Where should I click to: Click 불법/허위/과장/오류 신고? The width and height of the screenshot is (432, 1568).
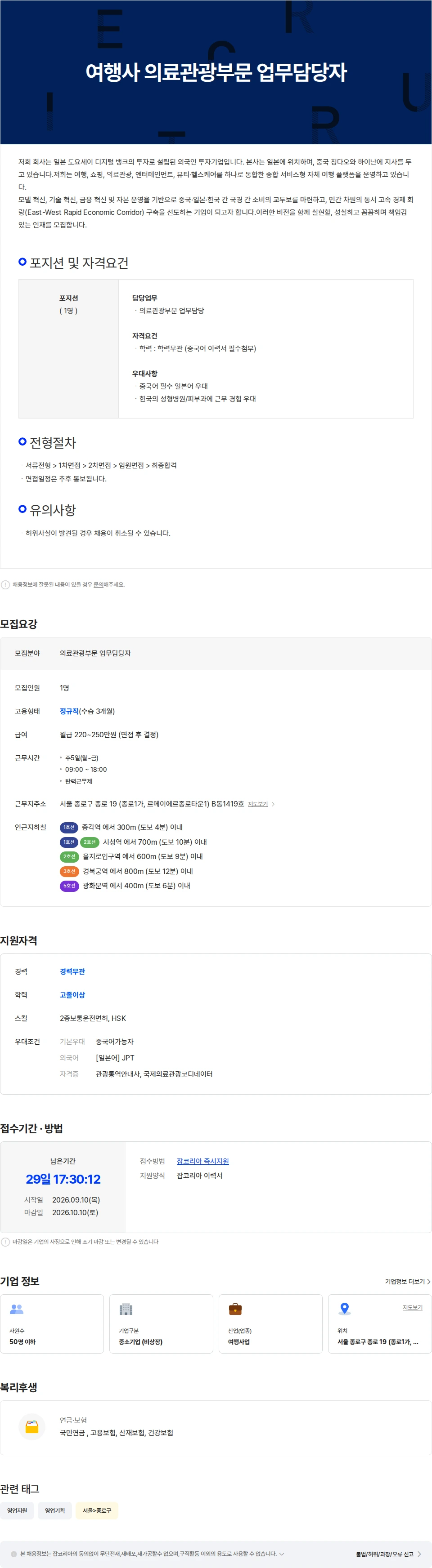pyautogui.click(x=384, y=1554)
